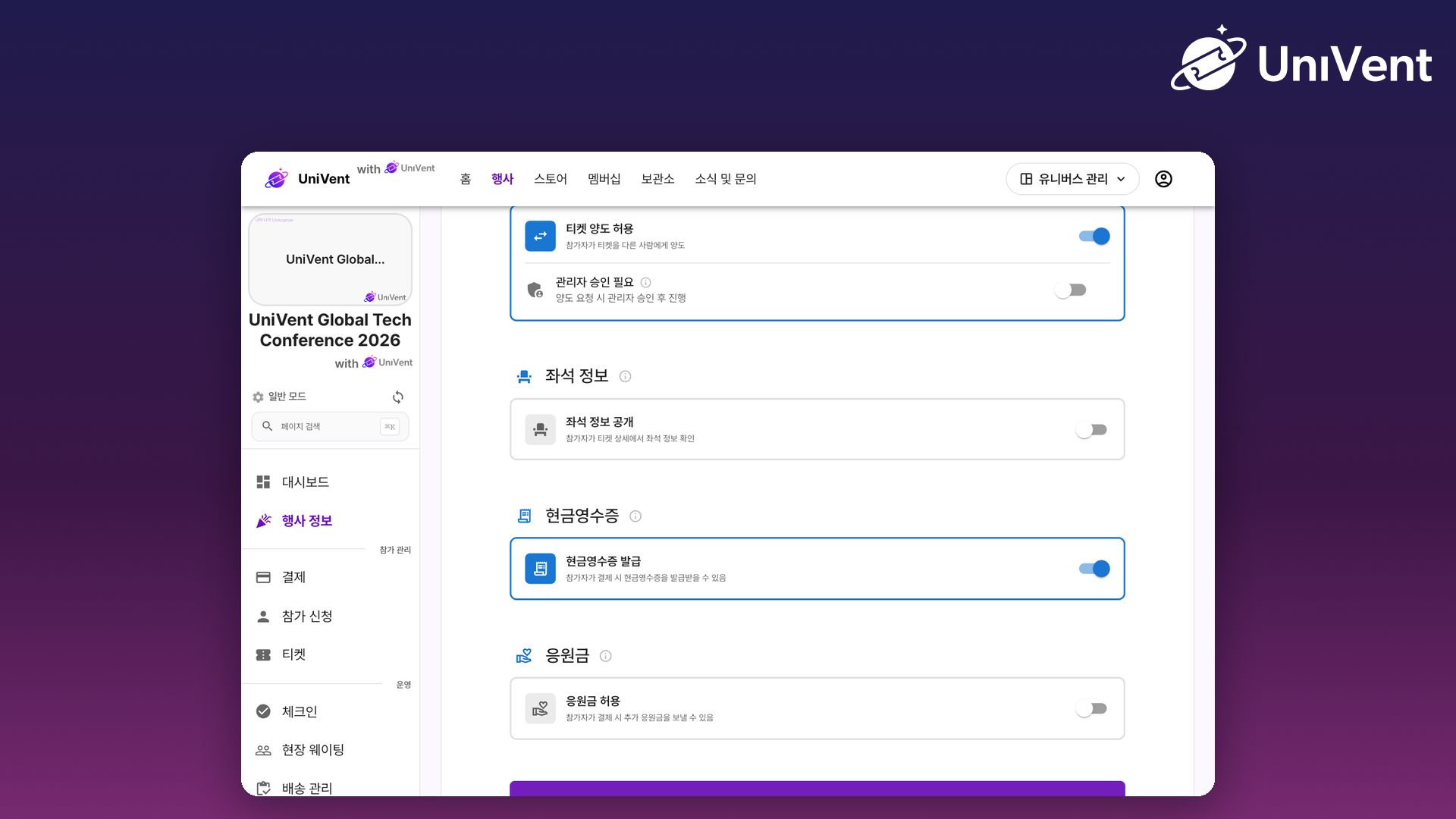Open the 보관소 navigation tab

[x=657, y=179]
